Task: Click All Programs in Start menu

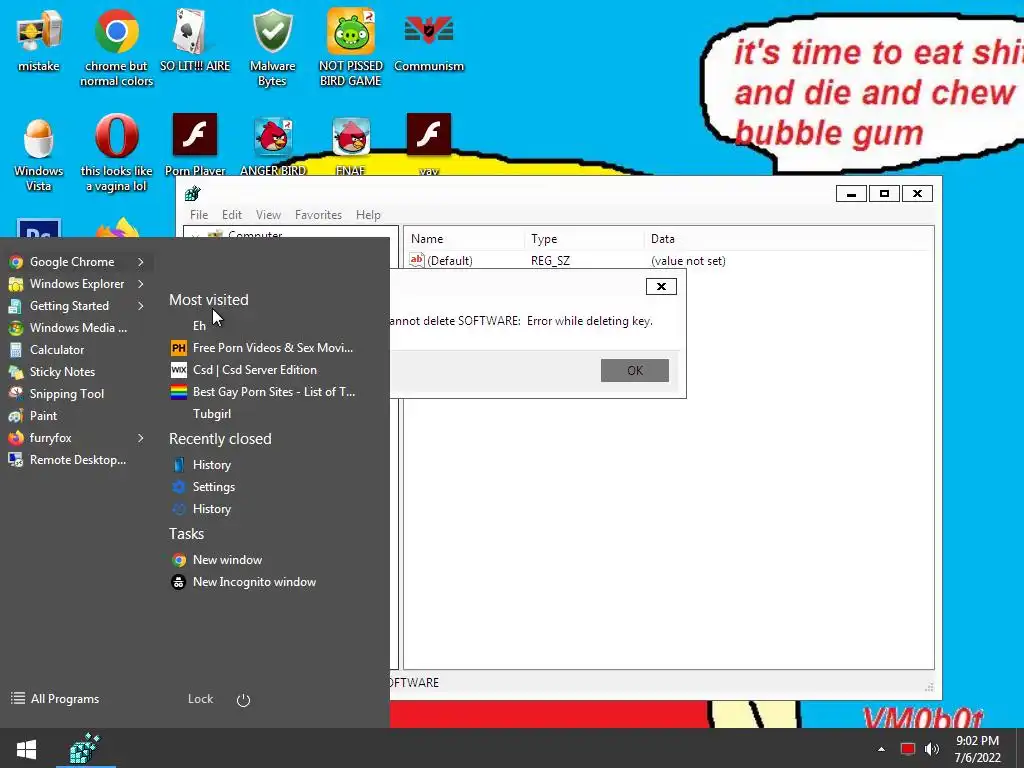Action: tap(56, 699)
